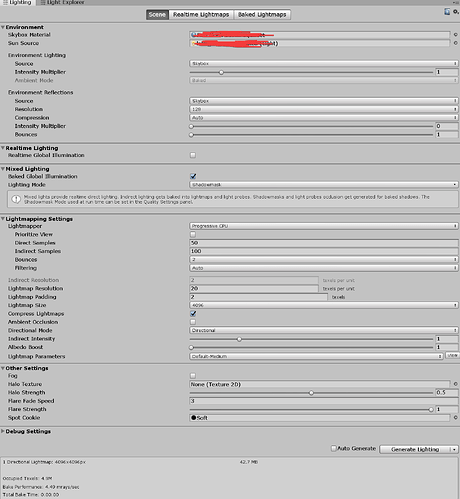
Task: Click the Halo Strength slider handle
Action: pos(311,393)
